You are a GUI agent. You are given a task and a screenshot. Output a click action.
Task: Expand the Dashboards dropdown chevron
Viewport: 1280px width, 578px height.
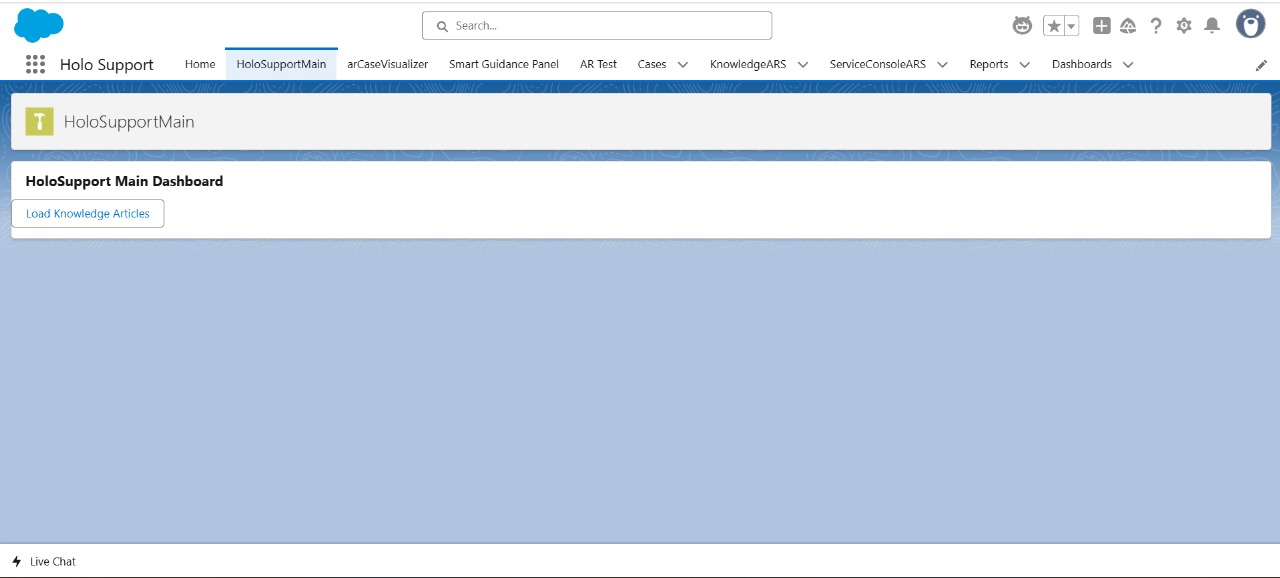tap(1128, 64)
